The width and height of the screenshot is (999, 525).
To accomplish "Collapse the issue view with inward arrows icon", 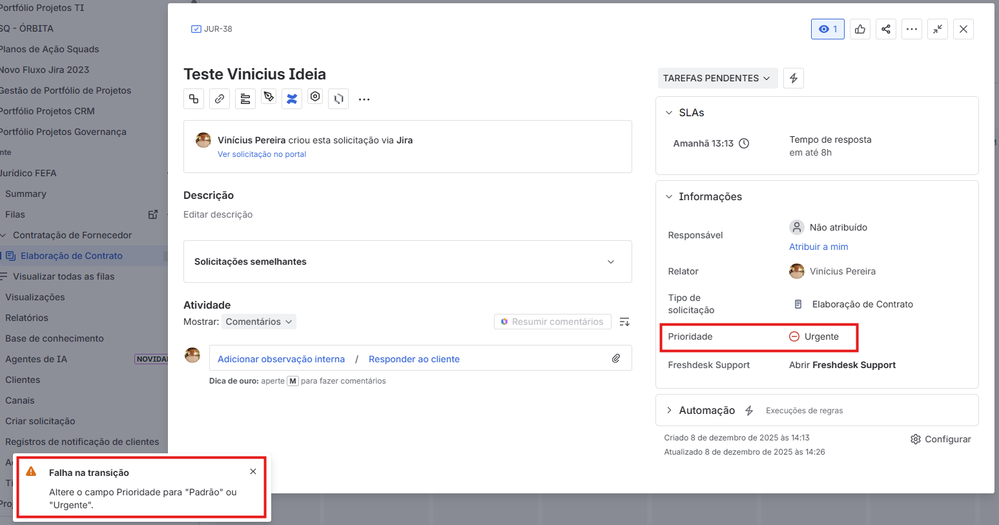I will click(938, 29).
